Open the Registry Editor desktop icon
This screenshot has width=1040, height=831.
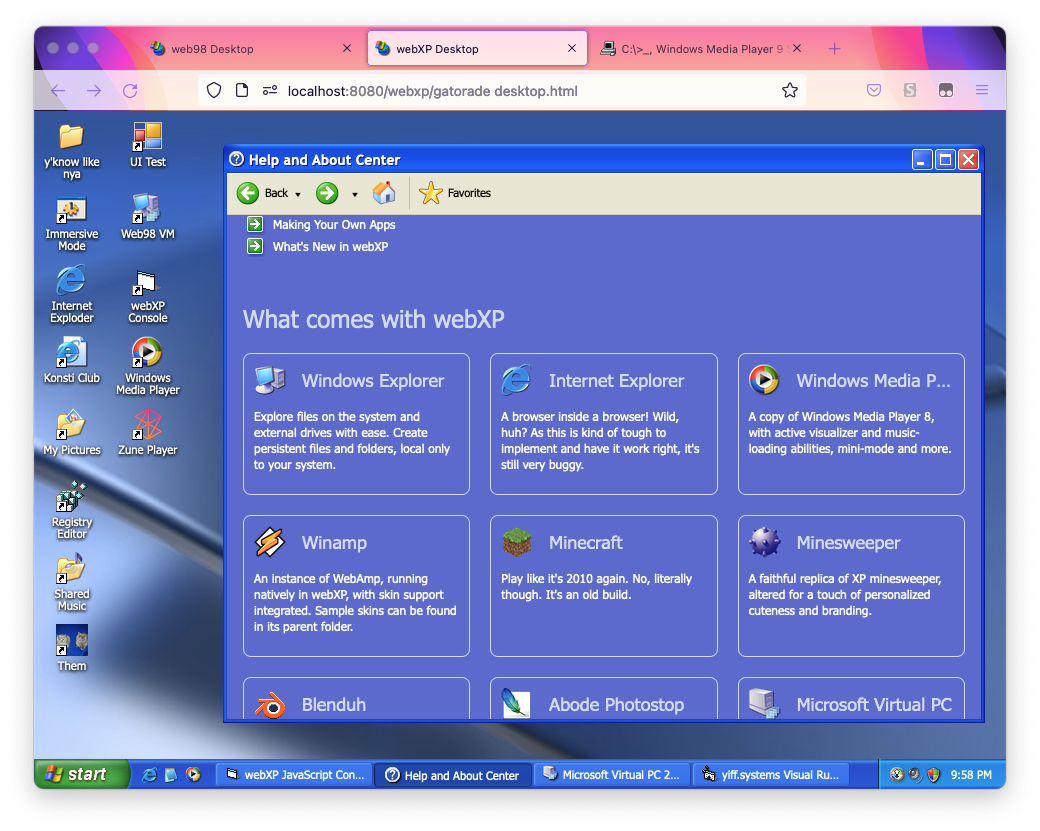point(72,498)
